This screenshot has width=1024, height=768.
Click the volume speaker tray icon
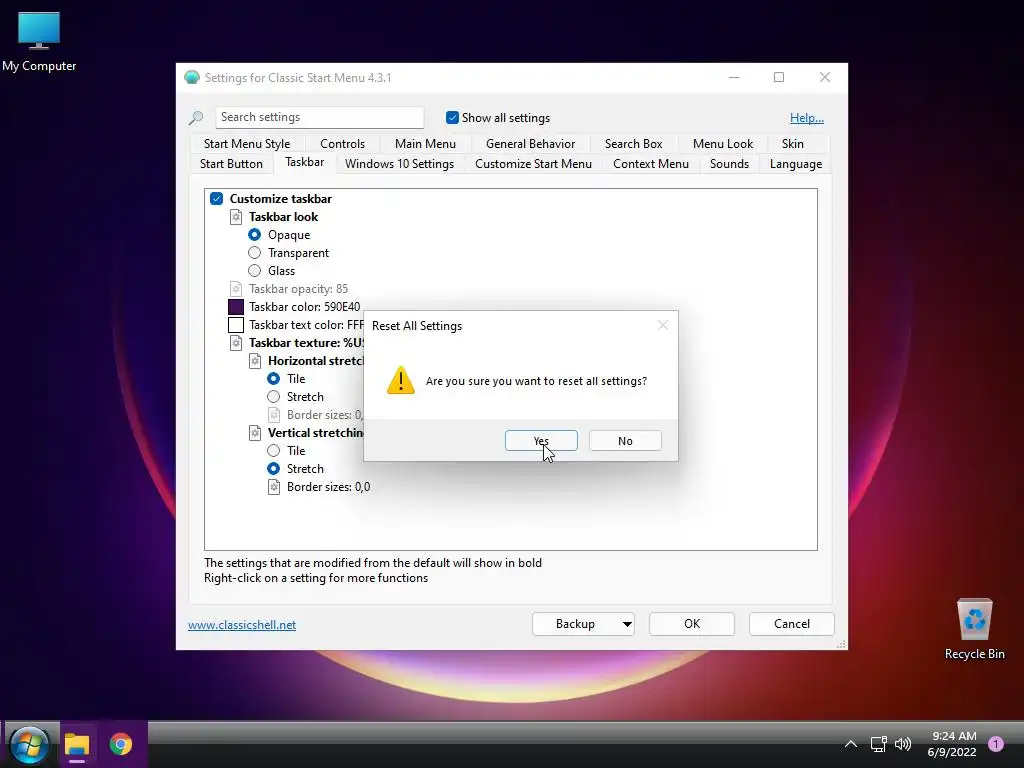point(903,744)
